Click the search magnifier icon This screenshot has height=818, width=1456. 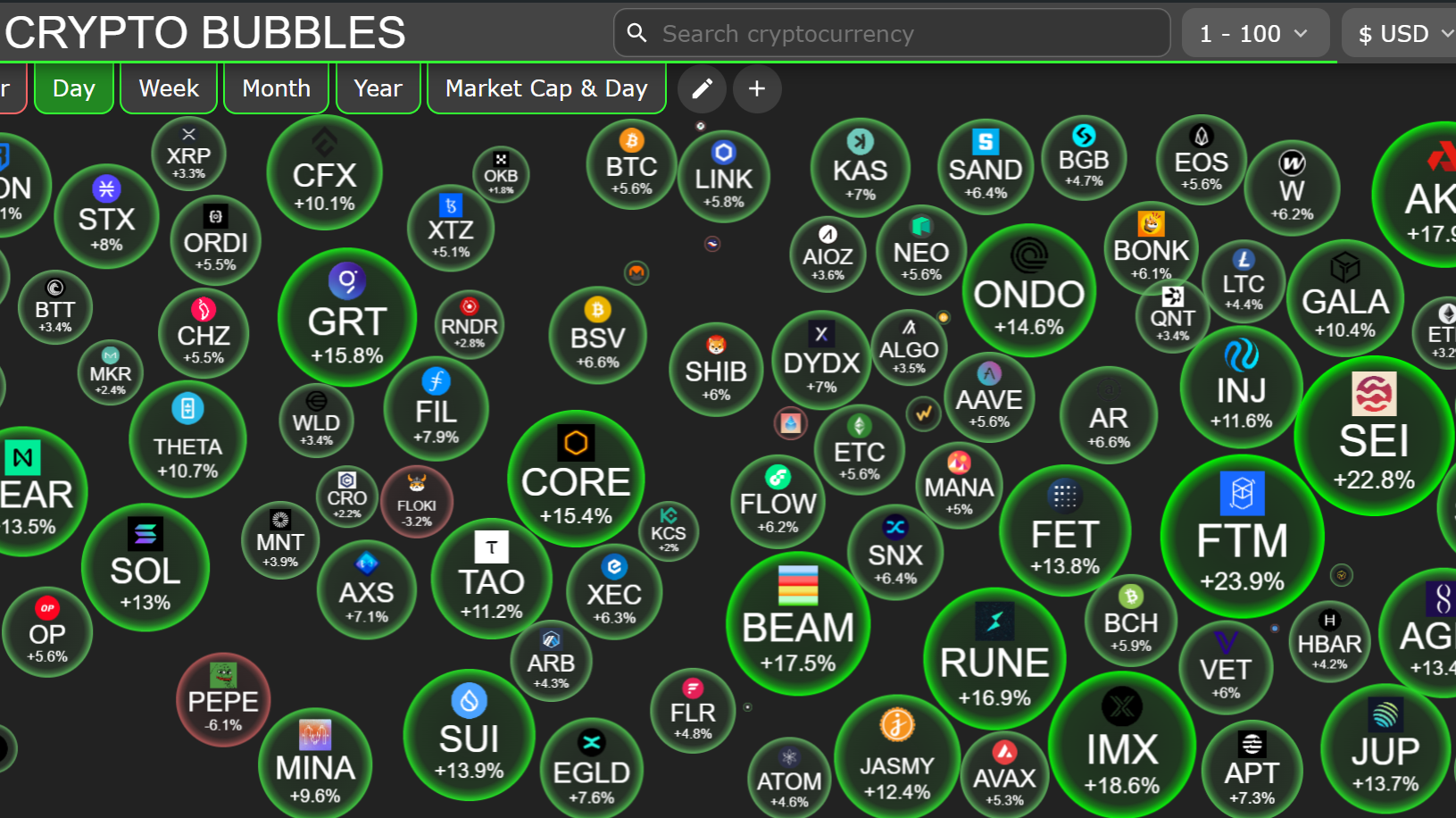(636, 33)
